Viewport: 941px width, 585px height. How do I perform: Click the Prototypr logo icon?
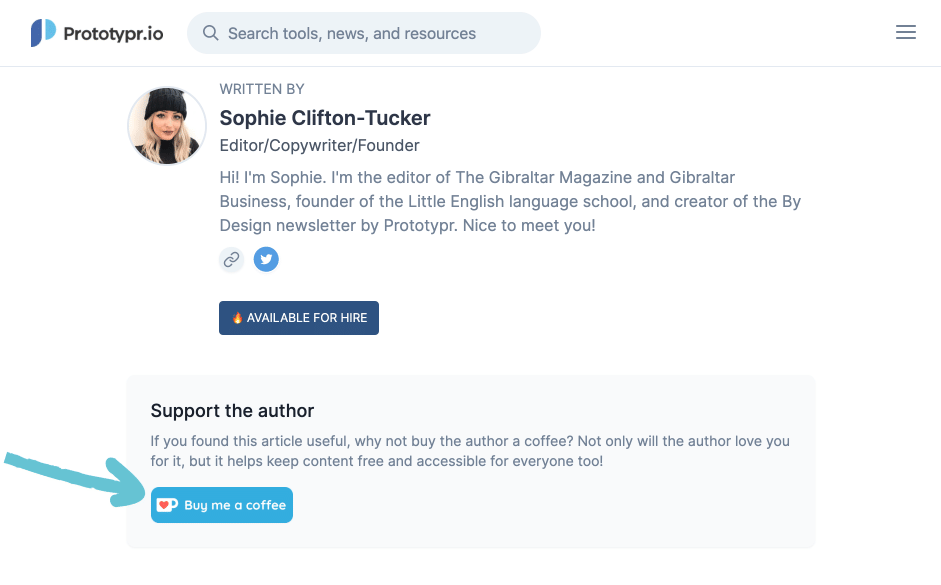(43, 33)
